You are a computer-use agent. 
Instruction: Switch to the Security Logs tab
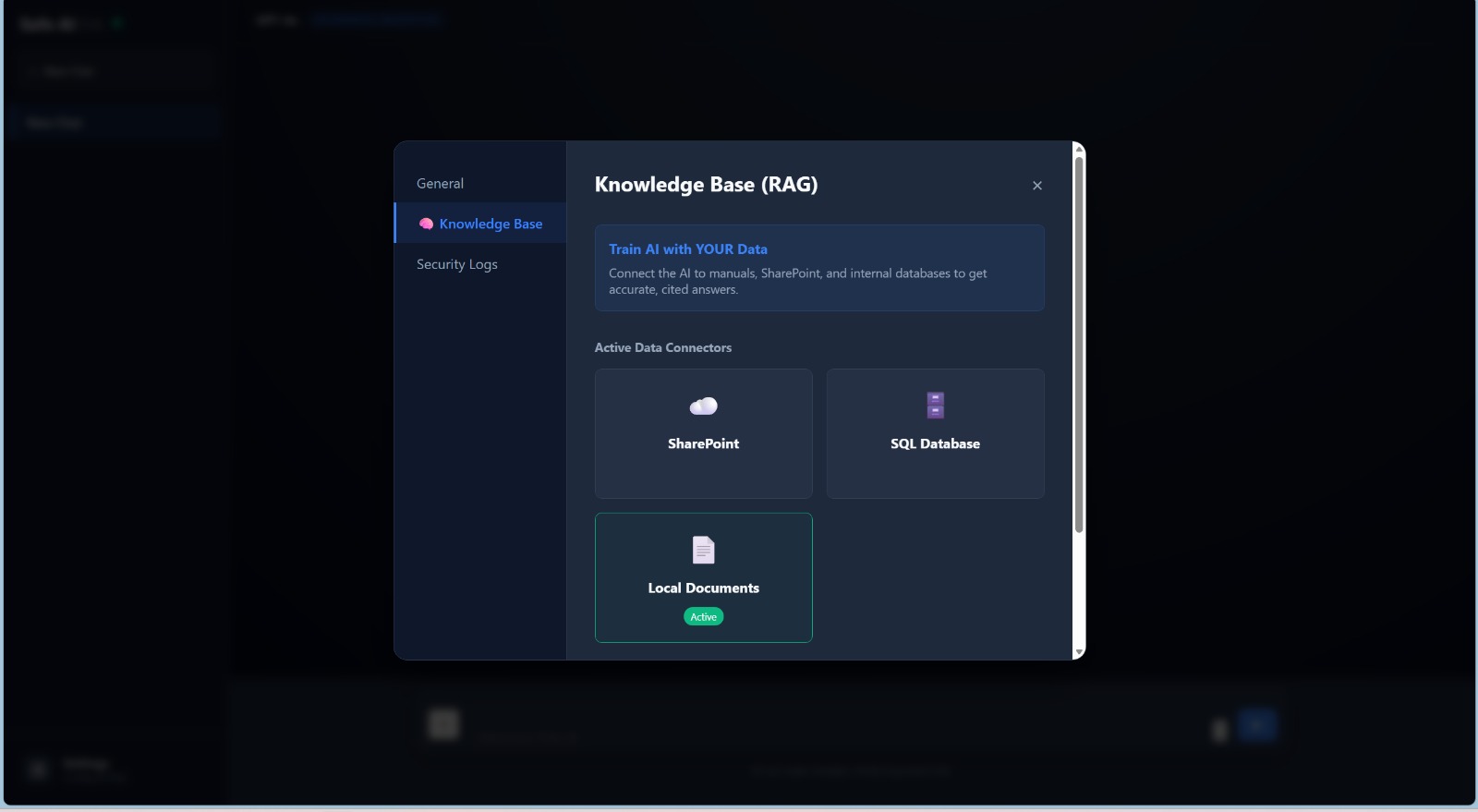click(456, 264)
